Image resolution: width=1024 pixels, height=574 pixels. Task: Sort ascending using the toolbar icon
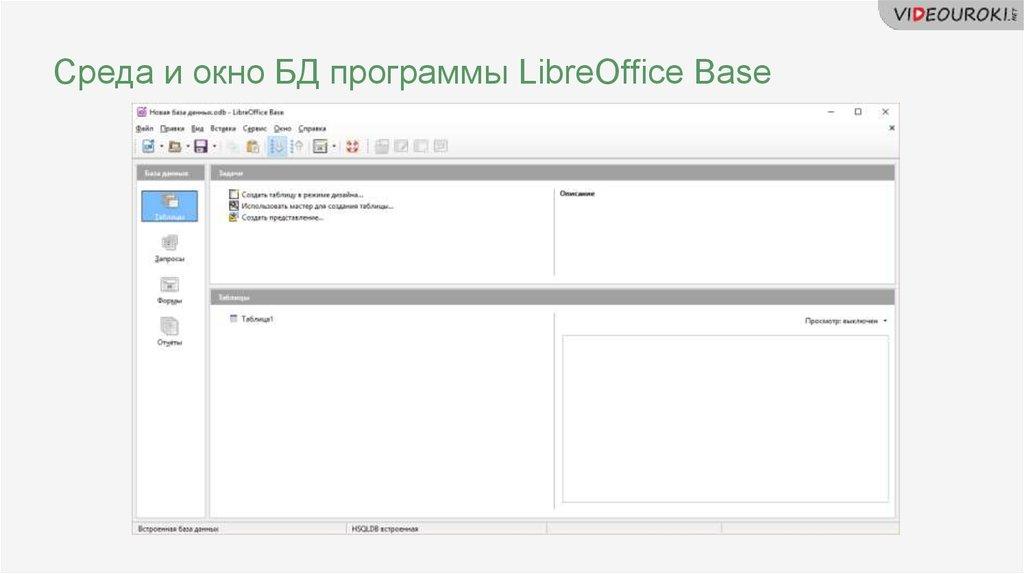[277, 146]
